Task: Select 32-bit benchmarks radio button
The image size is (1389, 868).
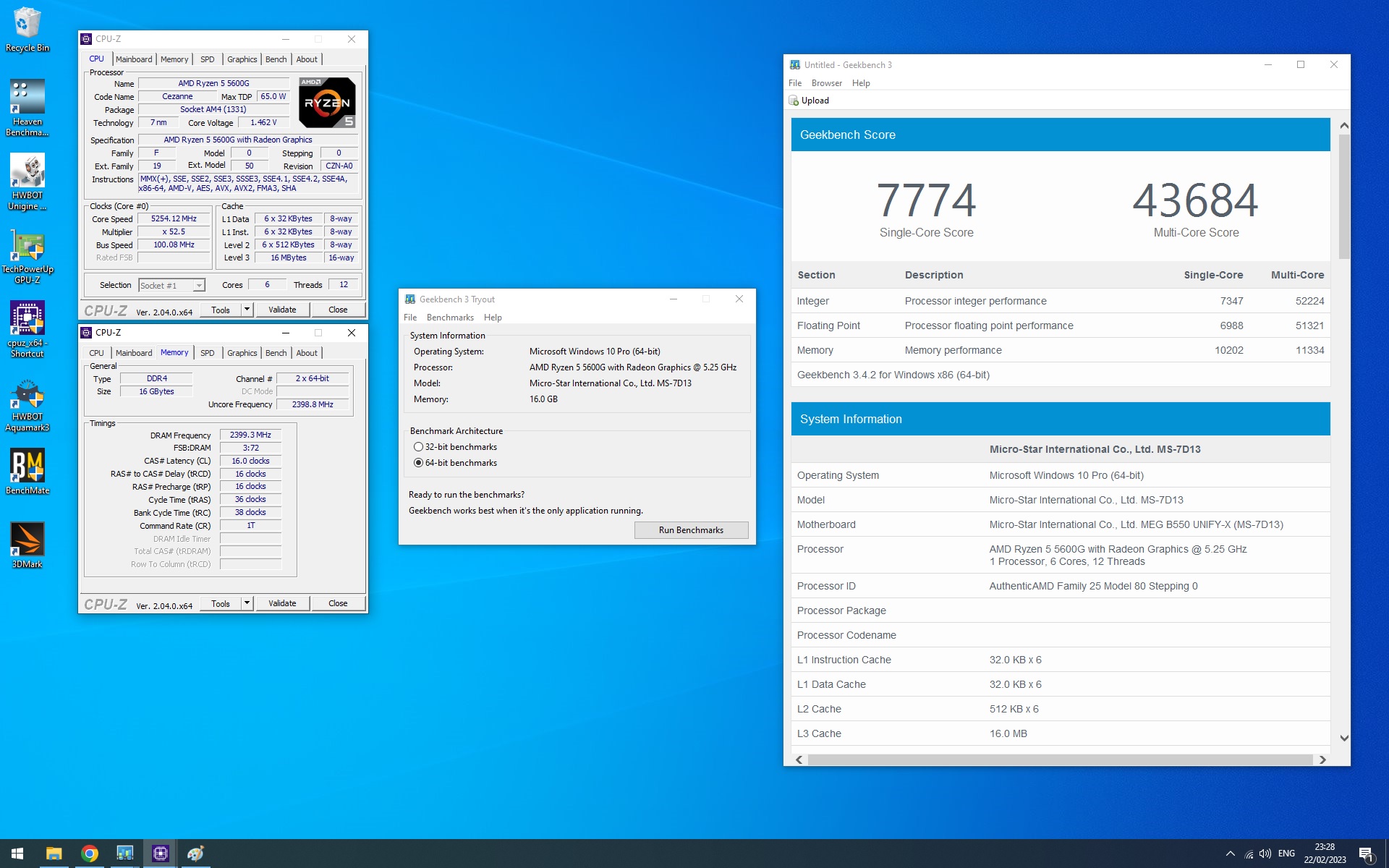Action: 418,447
